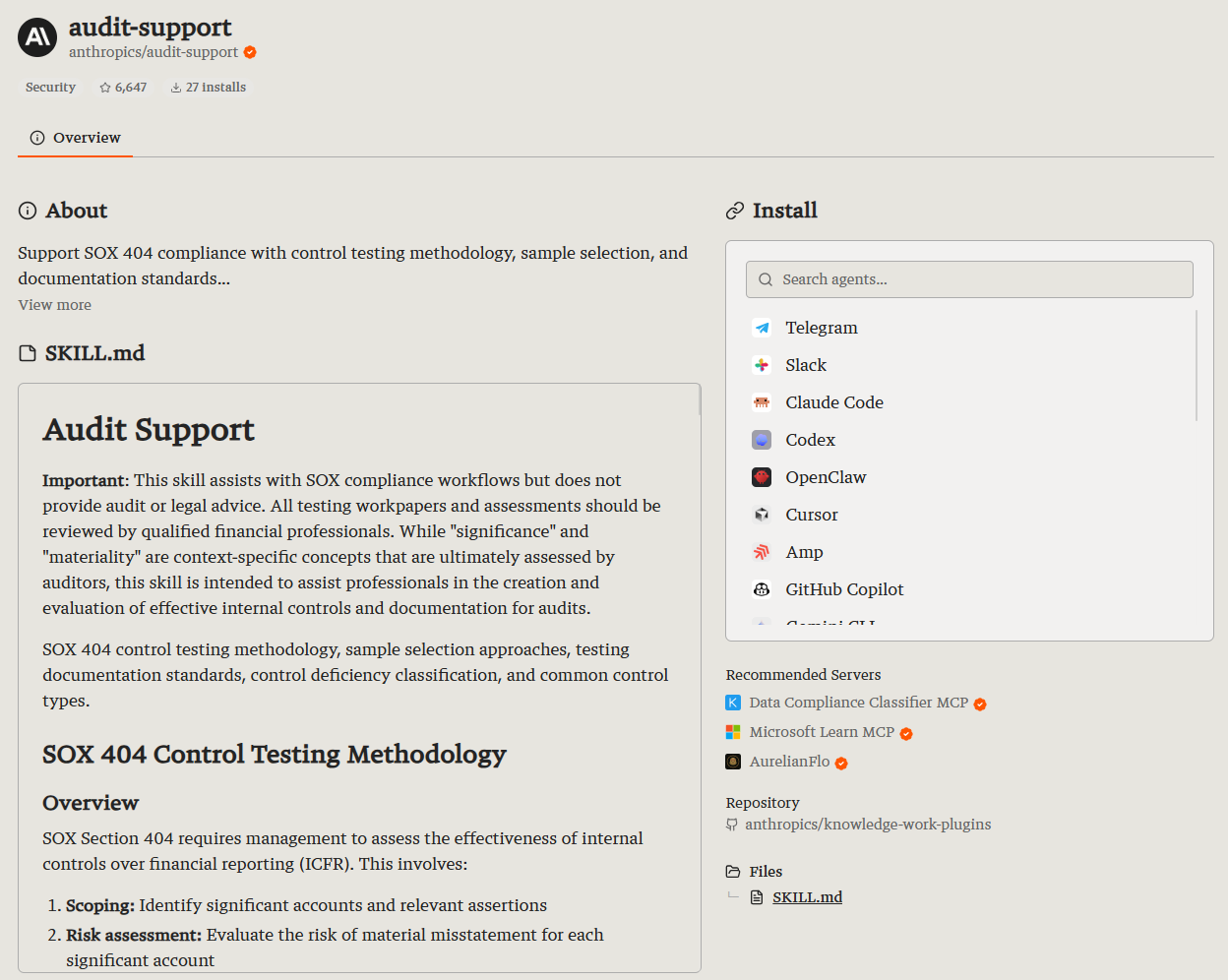1228x980 pixels.
Task: Open Microsoft Learn MCP server
Action: coord(822,732)
